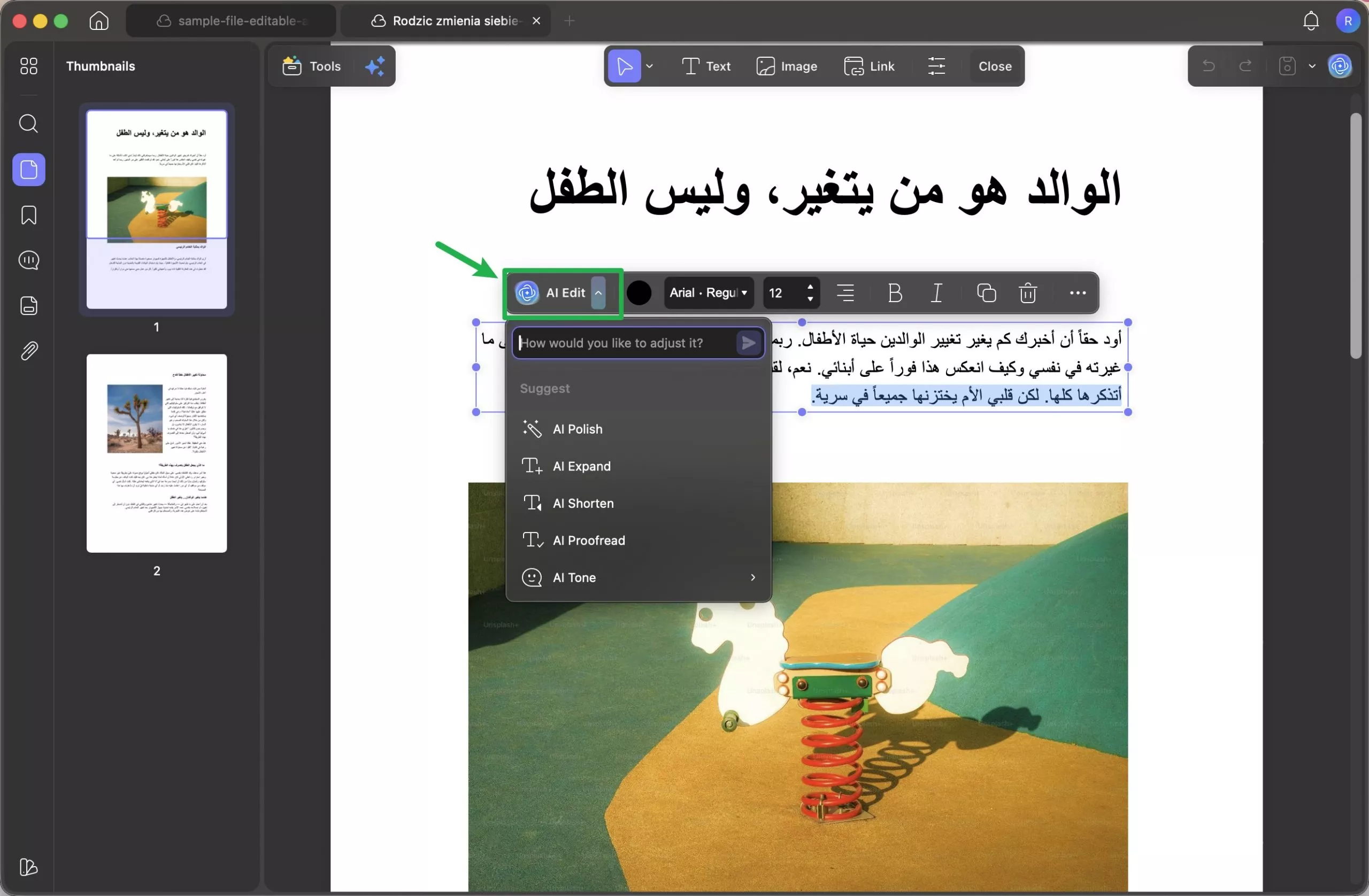Open the search panel in the sidebar
Screen dimensions: 1369x896
(x=28, y=123)
